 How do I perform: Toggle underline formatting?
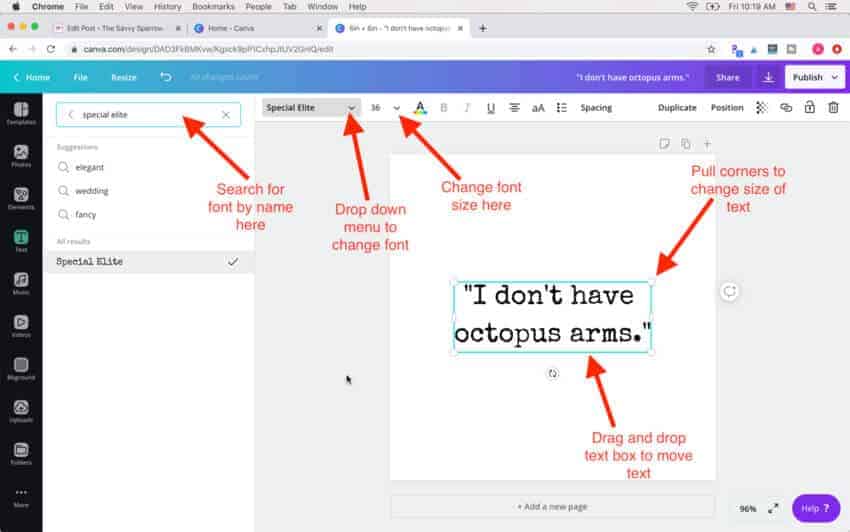(491, 108)
